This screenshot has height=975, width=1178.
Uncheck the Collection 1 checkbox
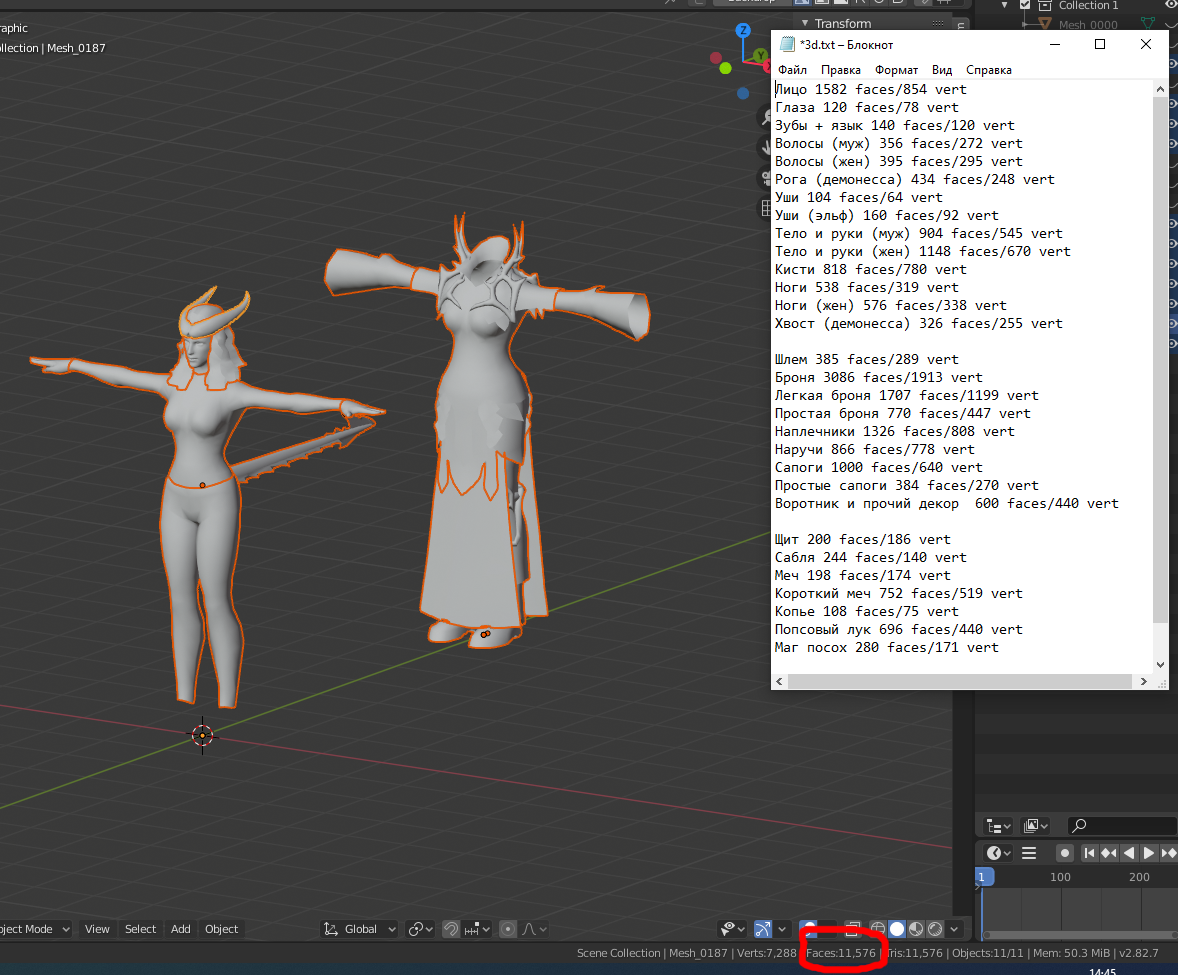pyautogui.click(x=1025, y=5)
